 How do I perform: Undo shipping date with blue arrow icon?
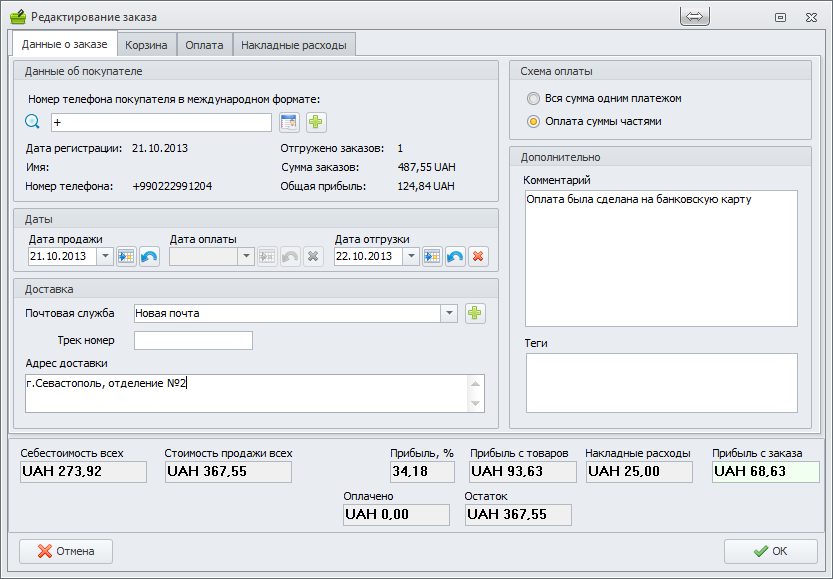click(455, 257)
